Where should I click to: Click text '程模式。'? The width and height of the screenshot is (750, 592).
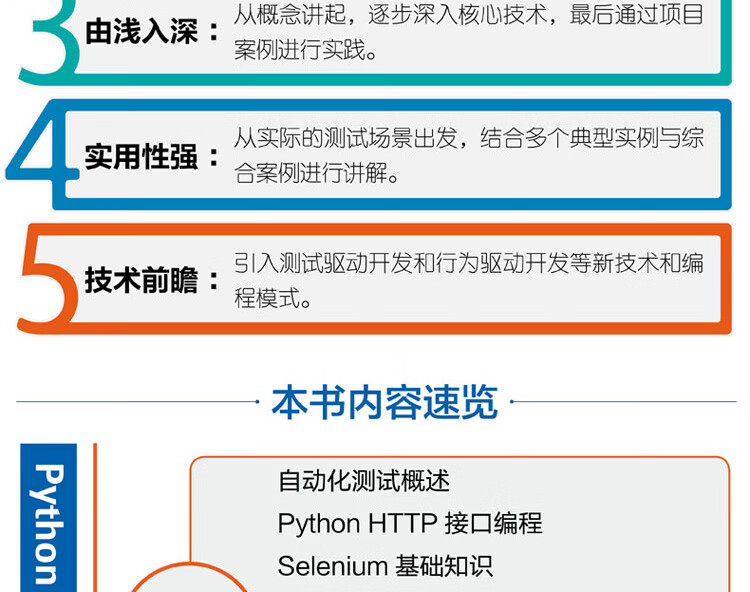273,298
